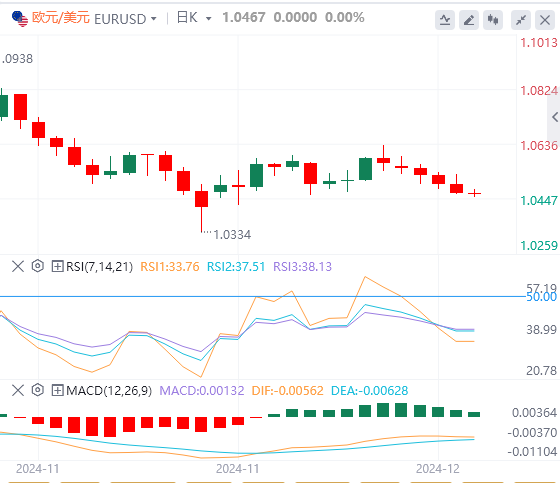Viewport: 560px width, 483px height.
Task: Click the RSI(7,14,21) indicator label
Action: click(100, 267)
